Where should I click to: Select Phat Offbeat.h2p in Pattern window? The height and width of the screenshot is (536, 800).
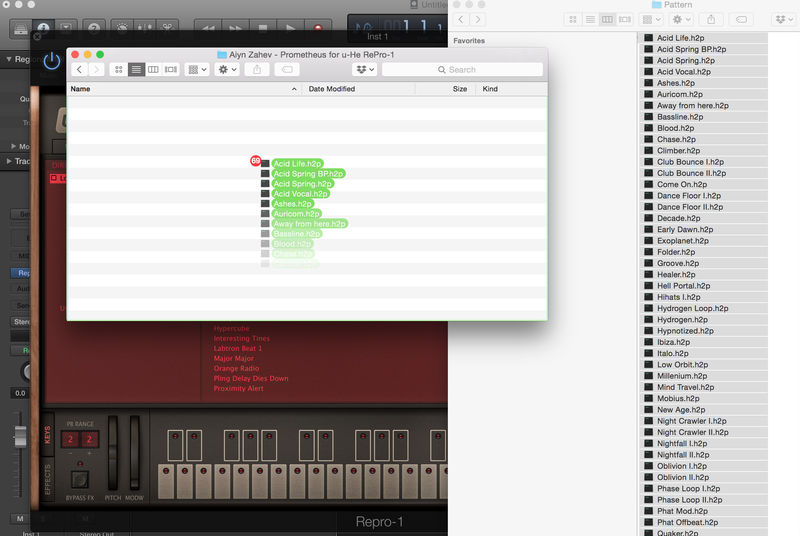(x=703, y=522)
